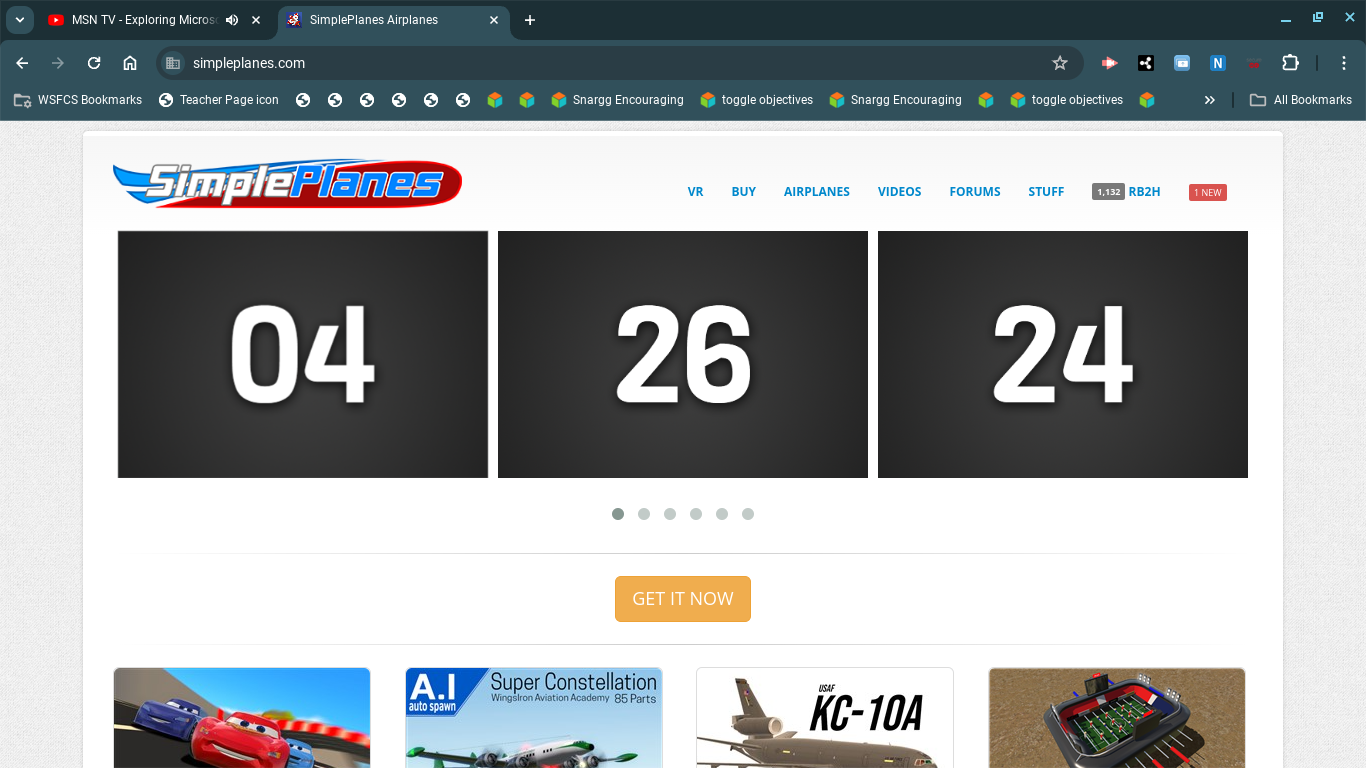This screenshot has height=768, width=1366.
Task: View site information icon in address bar
Action: pyautogui.click(x=173, y=63)
